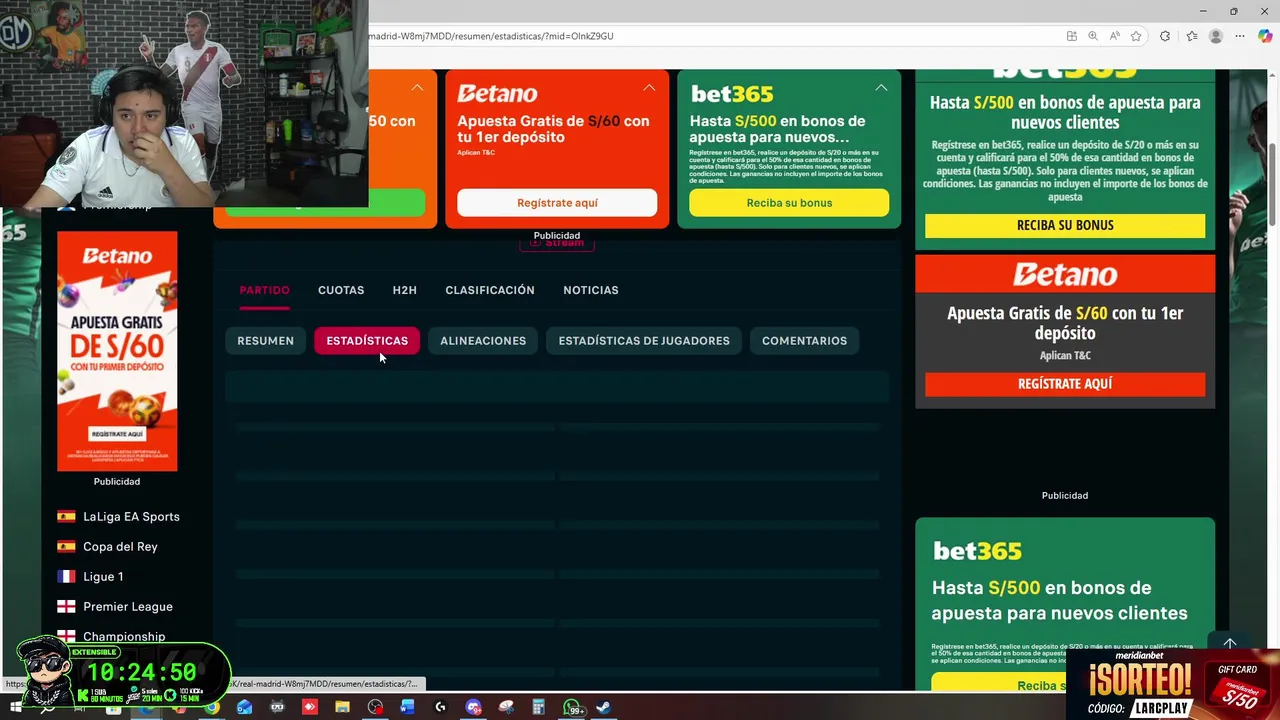Click the Betano vertical banner ad
The height and width of the screenshot is (720, 1280).
pos(117,351)
